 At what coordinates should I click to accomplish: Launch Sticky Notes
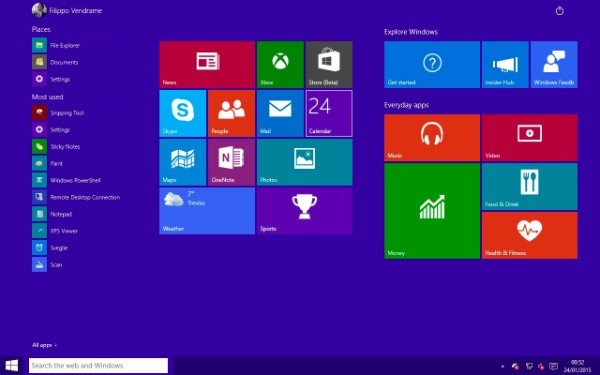click(x=56, y=147)
